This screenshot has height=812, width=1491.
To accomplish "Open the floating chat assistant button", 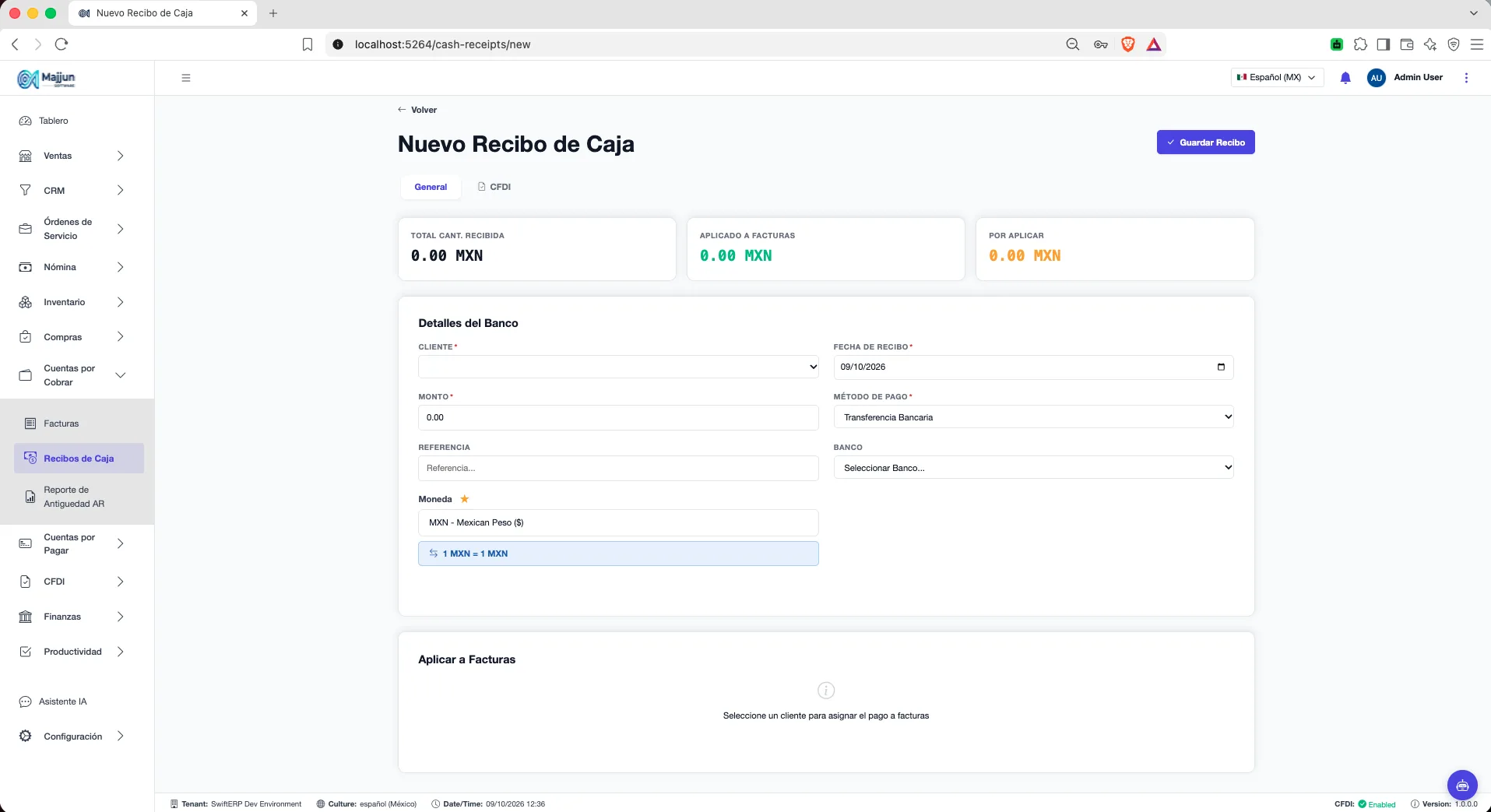I will (1462, 785).
